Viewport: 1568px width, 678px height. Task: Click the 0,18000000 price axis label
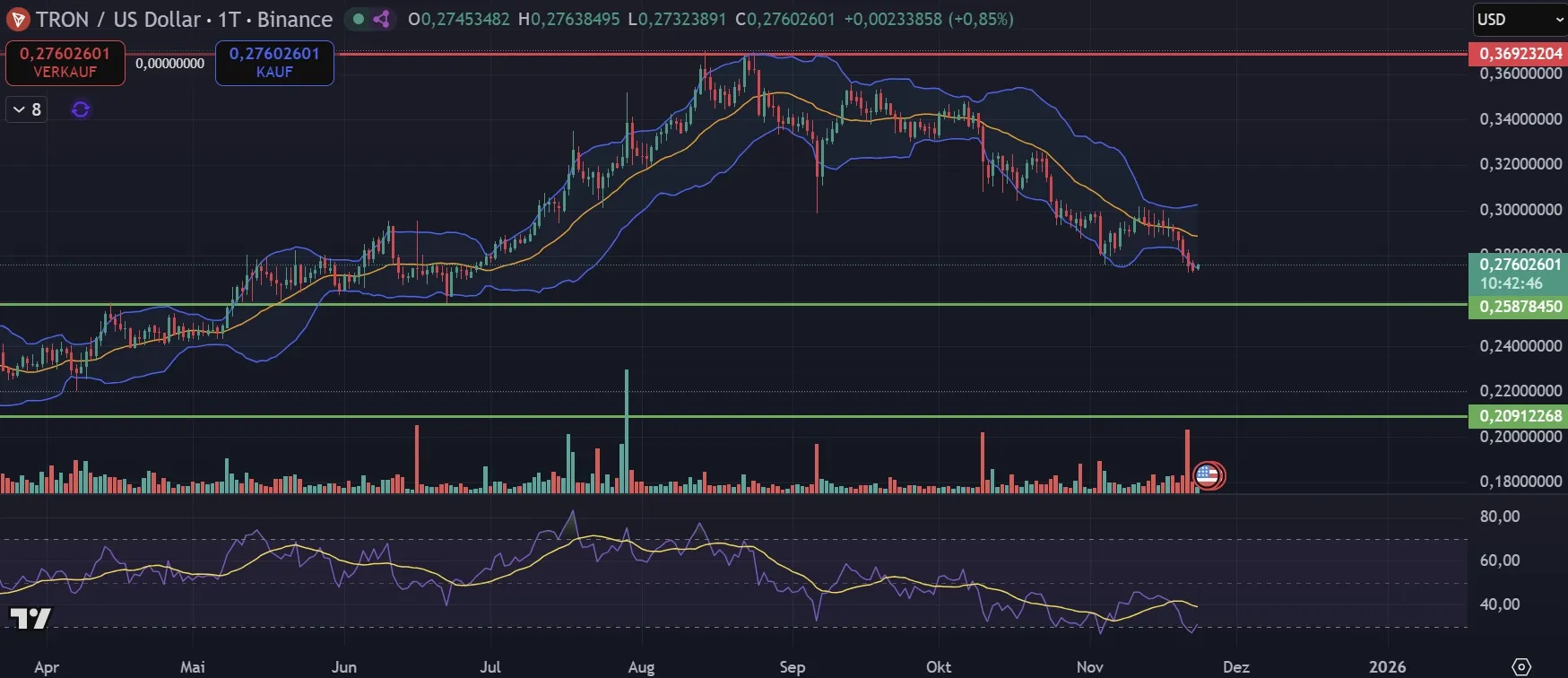tap(1520, 482)
